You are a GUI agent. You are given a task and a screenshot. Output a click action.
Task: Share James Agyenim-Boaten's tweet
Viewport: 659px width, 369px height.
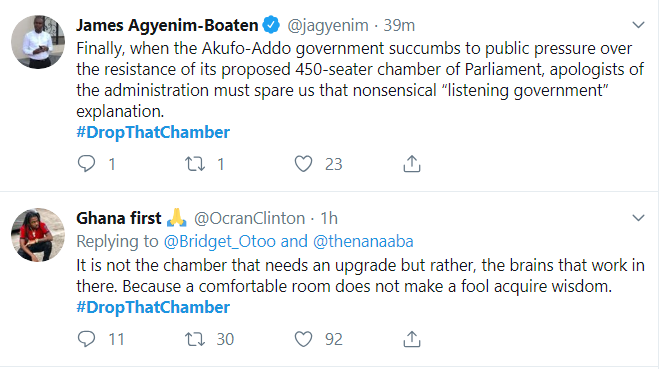412,163
